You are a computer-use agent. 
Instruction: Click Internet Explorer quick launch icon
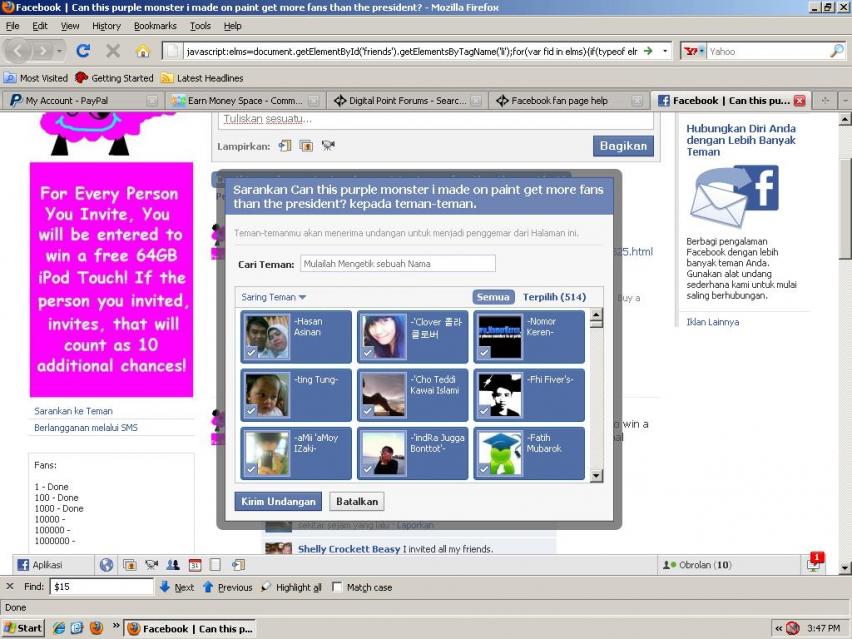point(59,628)
